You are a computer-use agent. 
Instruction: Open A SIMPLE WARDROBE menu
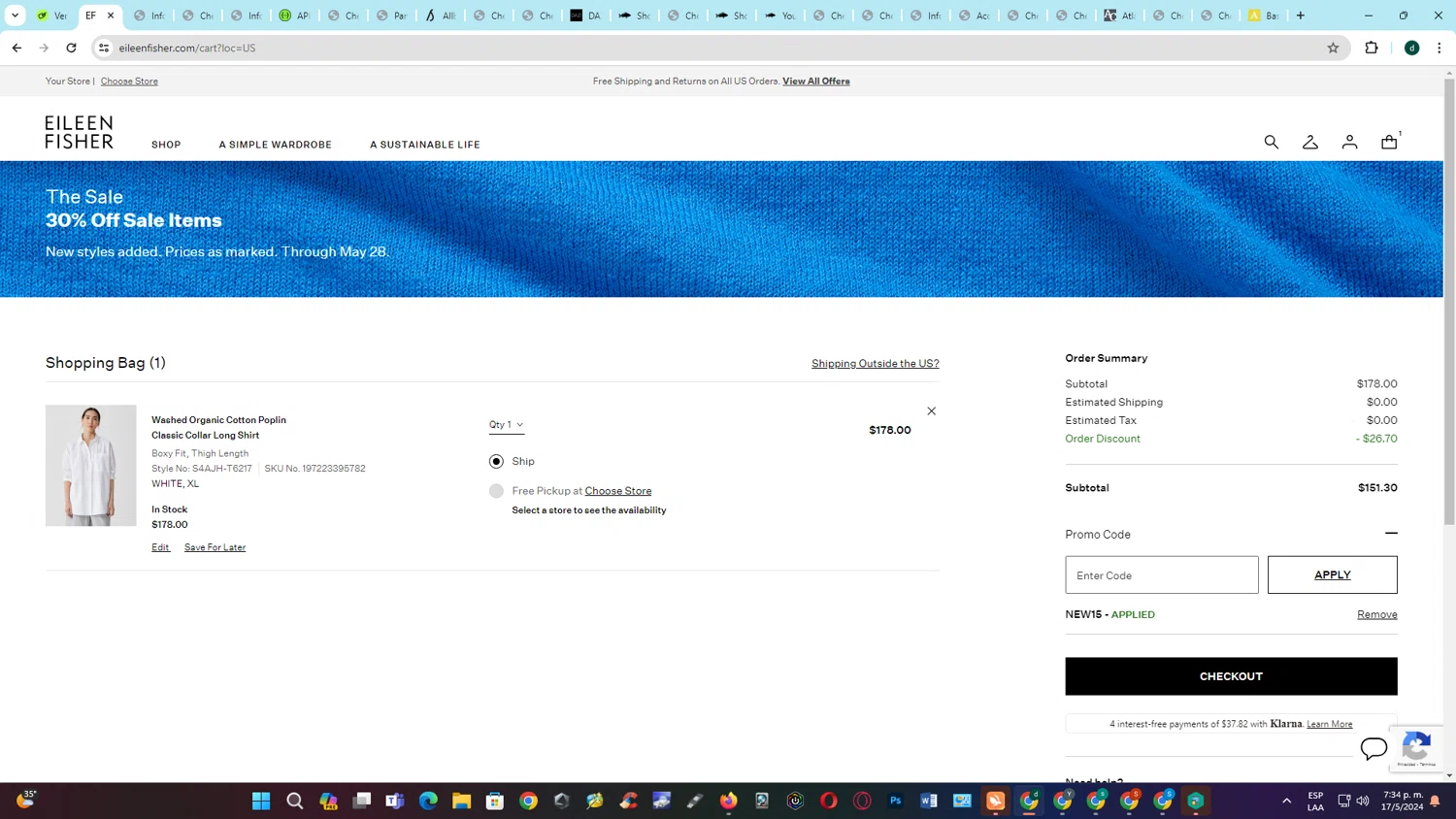275,145
